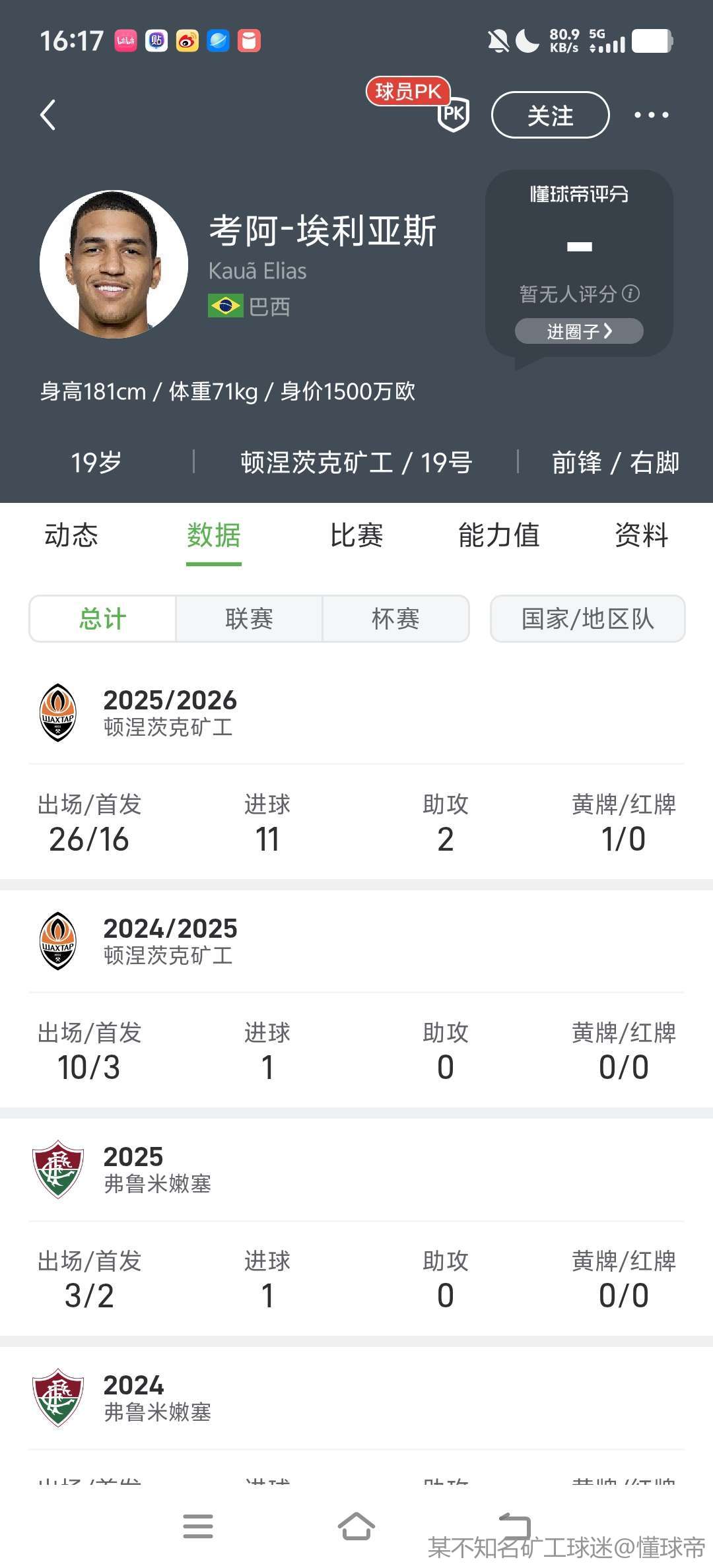
Task: Switch to the 比赛 tab
Action: 356,535
